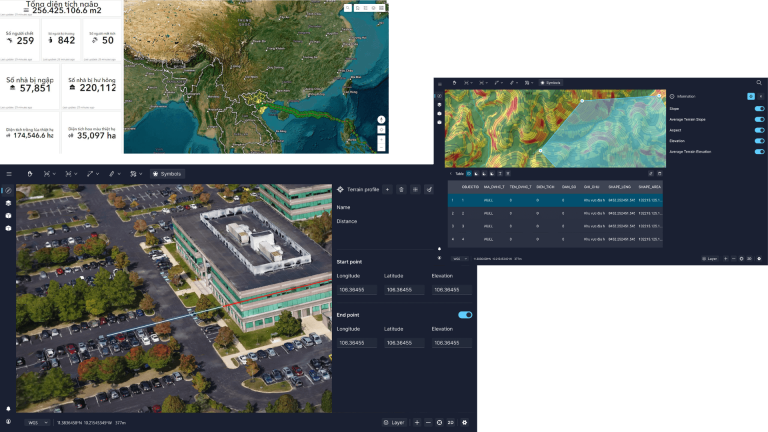Screen dimensions: 768x432
Task: Zoom out with minus icon in 3D viewer status bar
Action: point(428,422)
